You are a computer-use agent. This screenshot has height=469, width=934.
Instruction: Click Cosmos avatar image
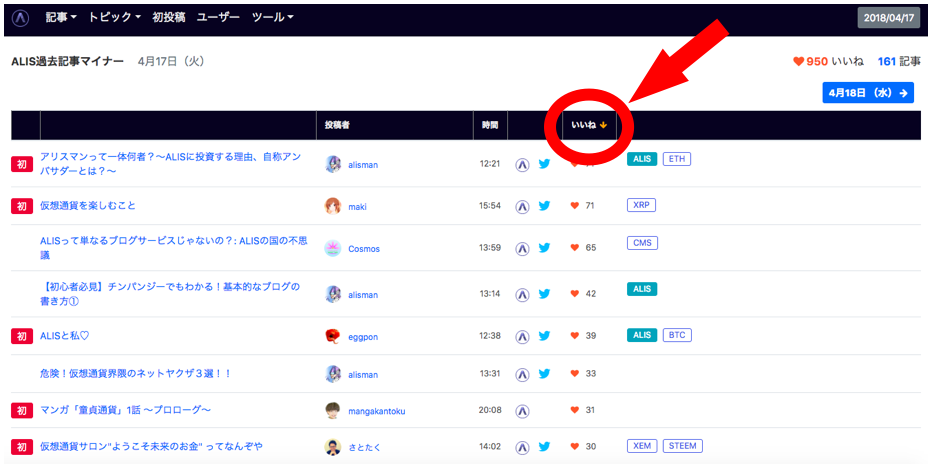[x=333, y=248]
